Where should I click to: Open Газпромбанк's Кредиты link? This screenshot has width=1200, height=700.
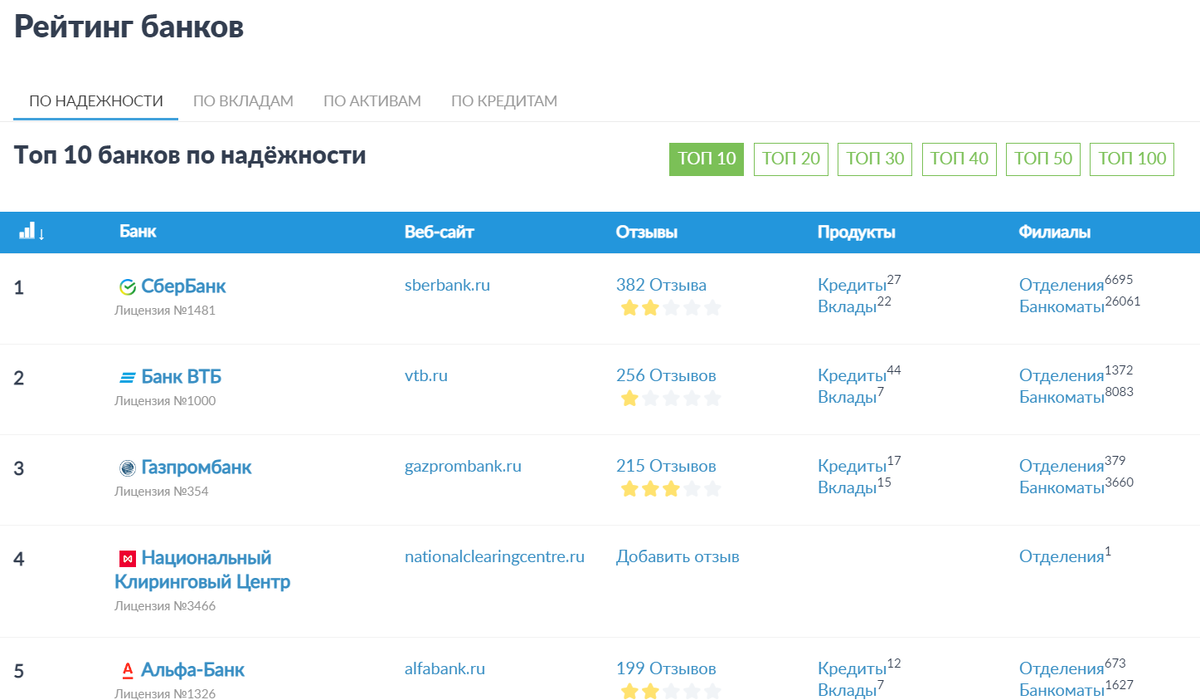coord(852,467)
